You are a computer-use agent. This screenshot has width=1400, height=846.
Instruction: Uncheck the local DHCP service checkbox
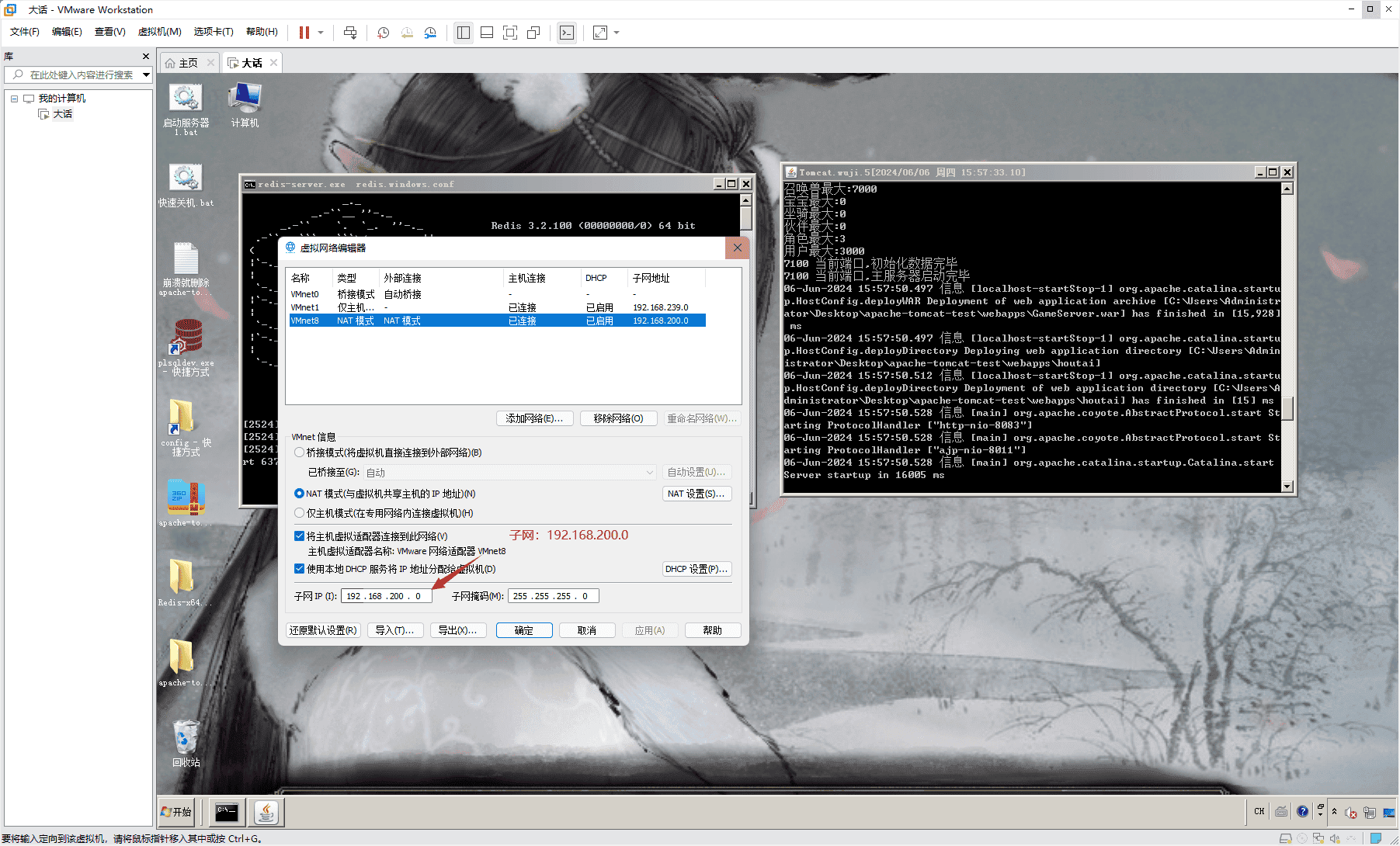[x=300, y=569]
